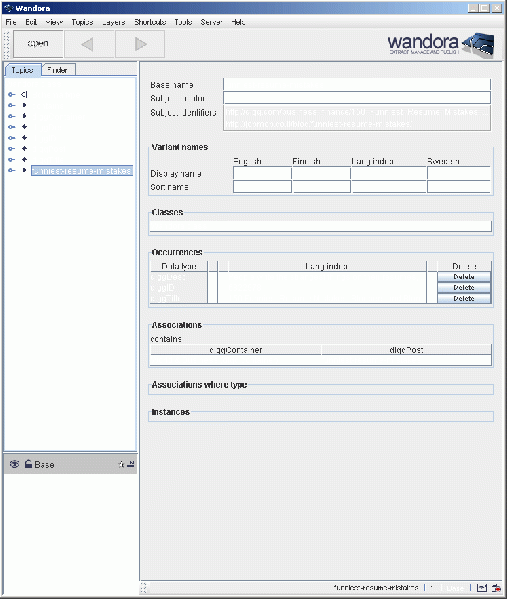Click the Swedish Display name field
Screen dimensions: 507x599
(459, 173)
